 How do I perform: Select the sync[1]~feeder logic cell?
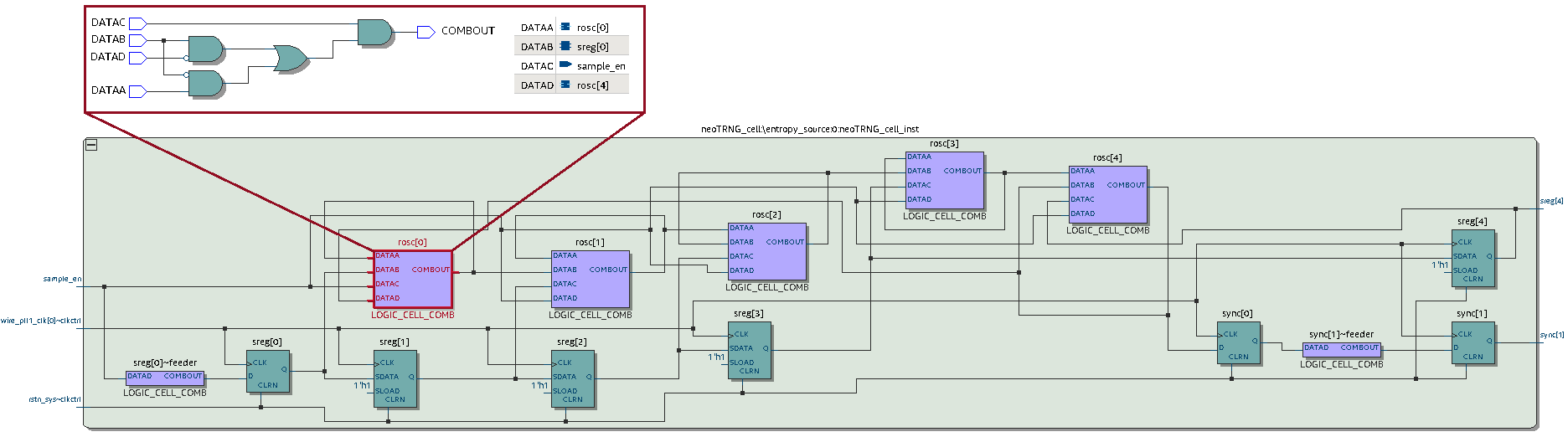pos(1342,348)
